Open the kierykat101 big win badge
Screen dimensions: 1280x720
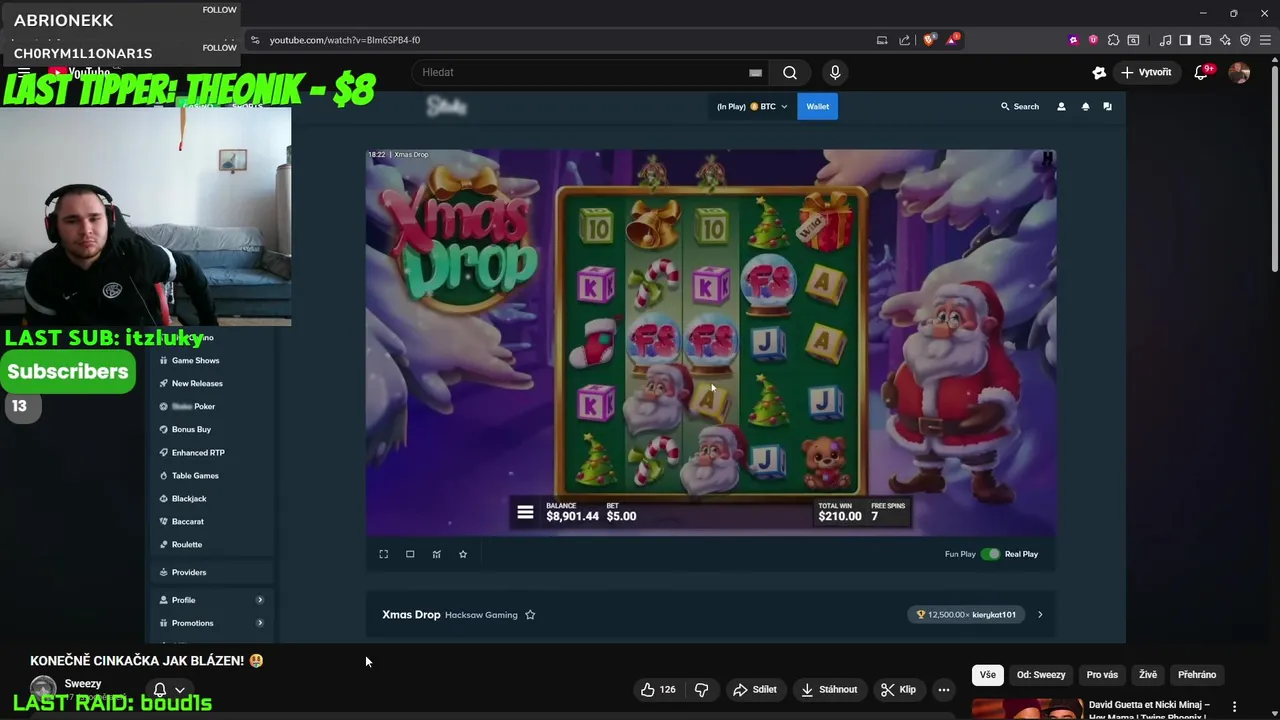[967, 615]
